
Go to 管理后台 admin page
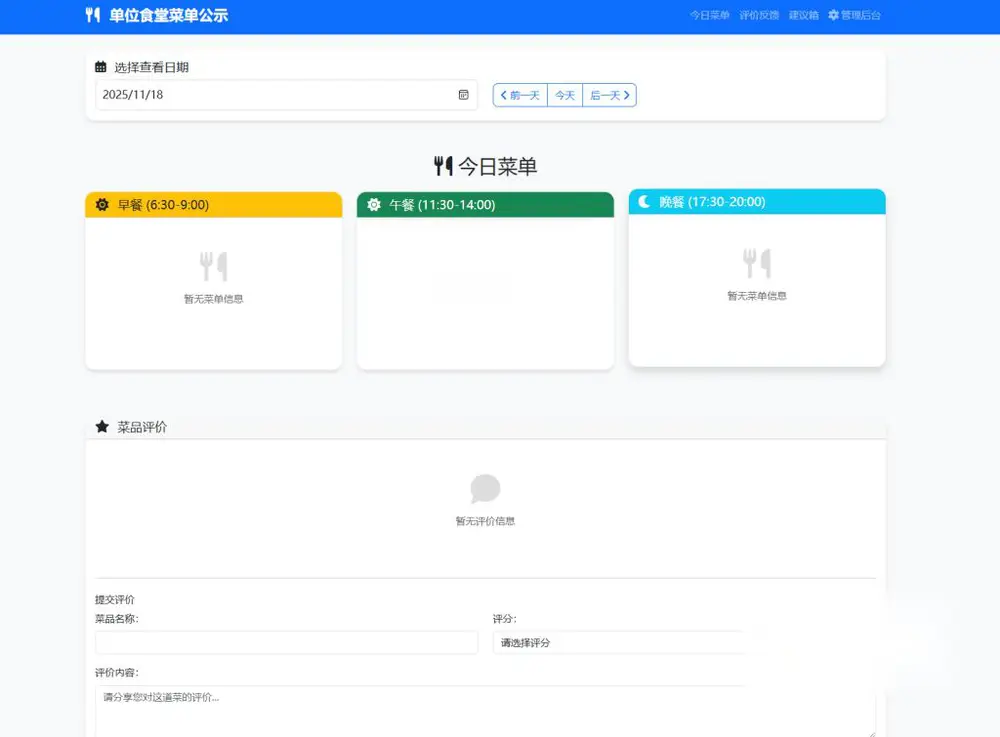click(855, 15)
